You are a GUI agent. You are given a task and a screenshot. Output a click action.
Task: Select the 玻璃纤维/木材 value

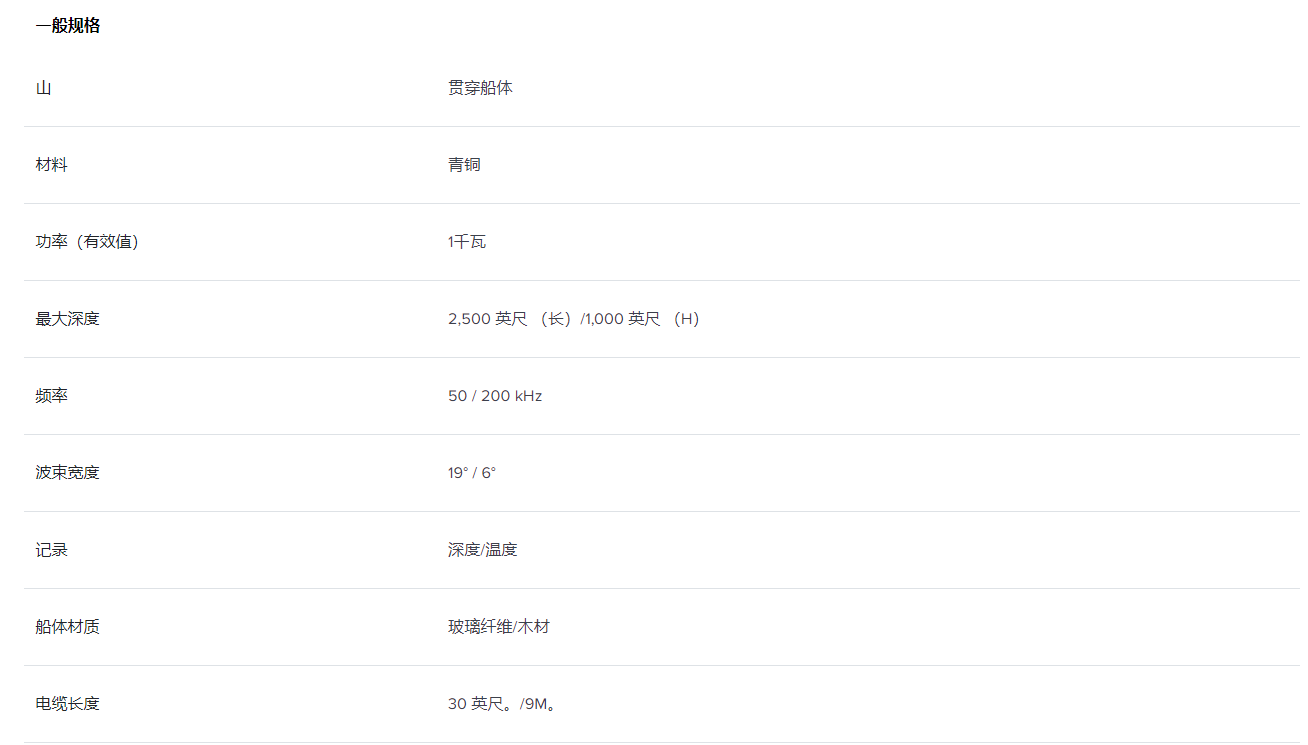coord(498,627)
